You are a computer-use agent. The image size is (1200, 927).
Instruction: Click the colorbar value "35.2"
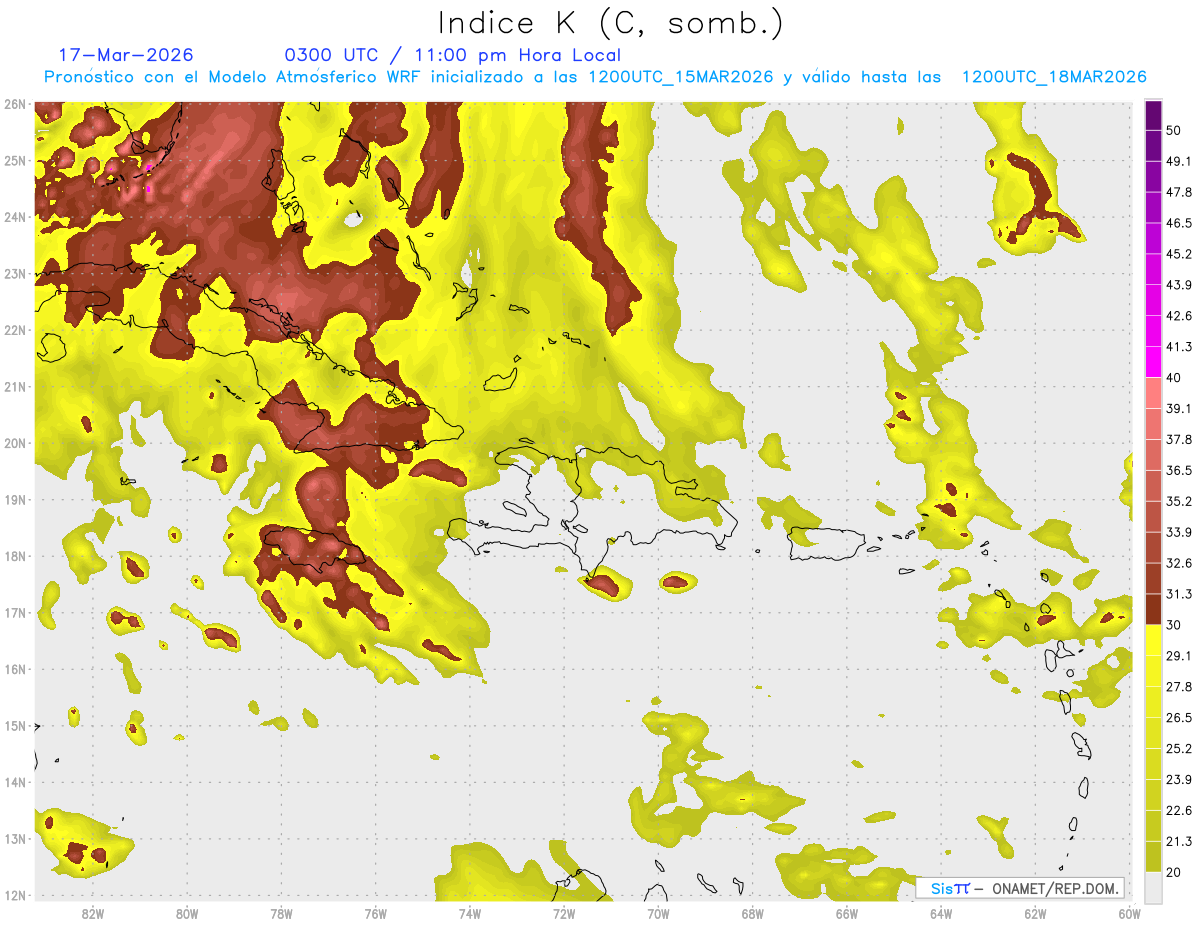1179,501
